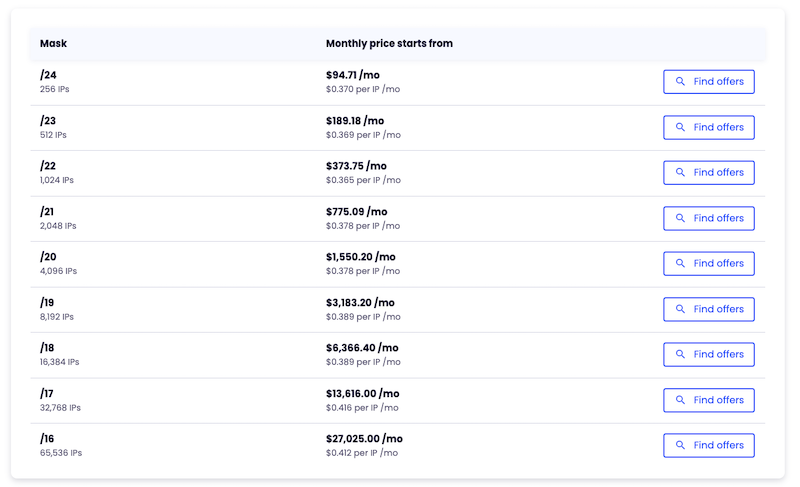
Task: Click the magnifier icon in the /22 row
Action: tap(680, 173)
